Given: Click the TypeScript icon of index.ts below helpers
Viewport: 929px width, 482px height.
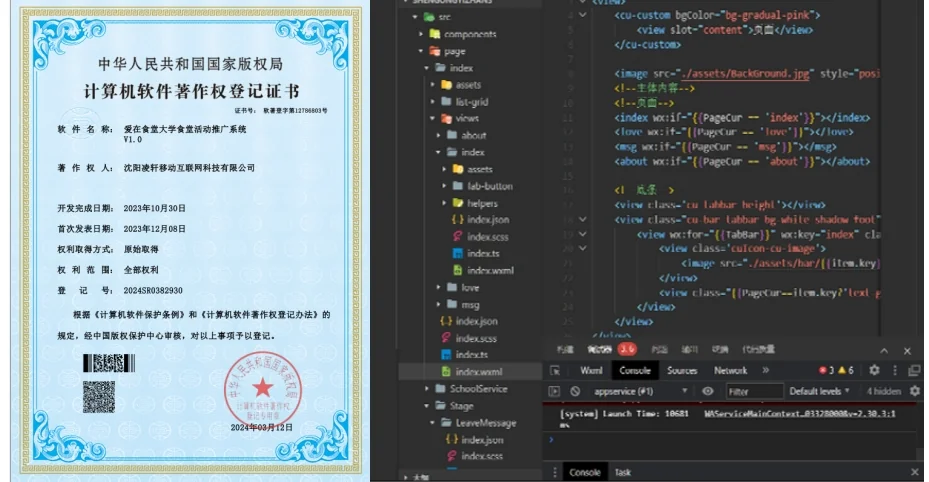Looking at the screenshot, I should point(457,253).
